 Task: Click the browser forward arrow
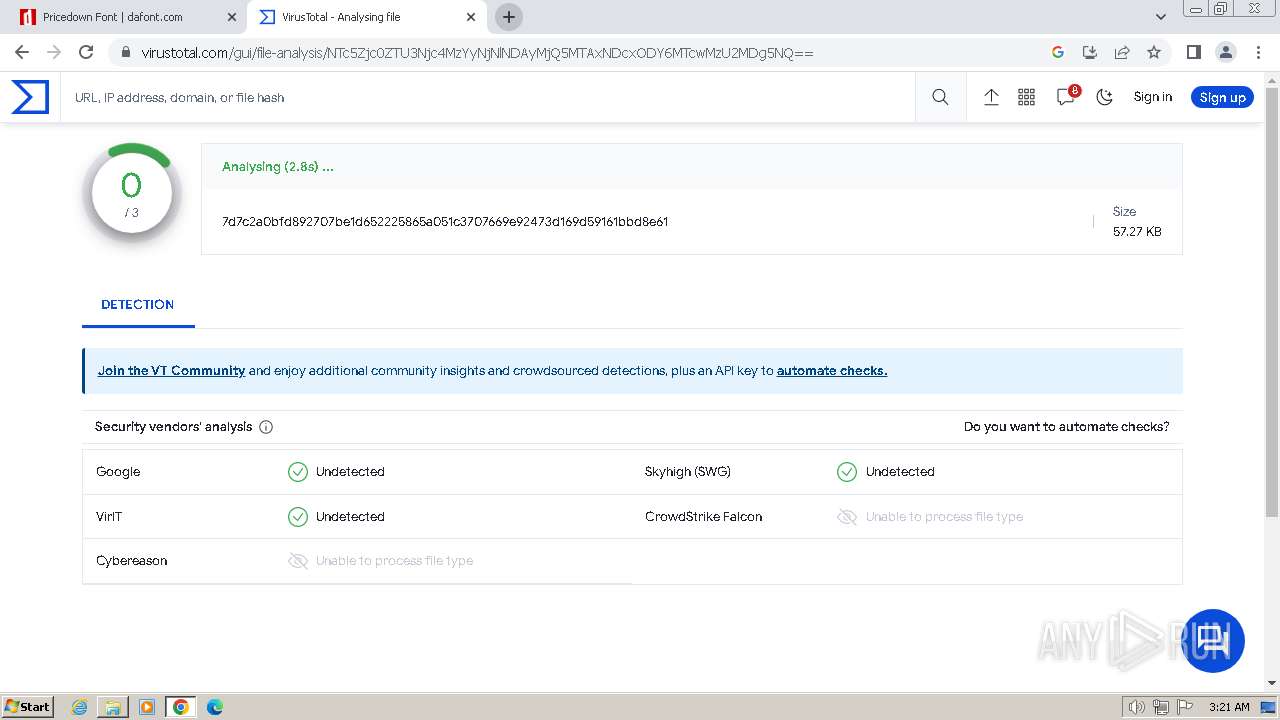pyautogui.click(x=54, y=52)
